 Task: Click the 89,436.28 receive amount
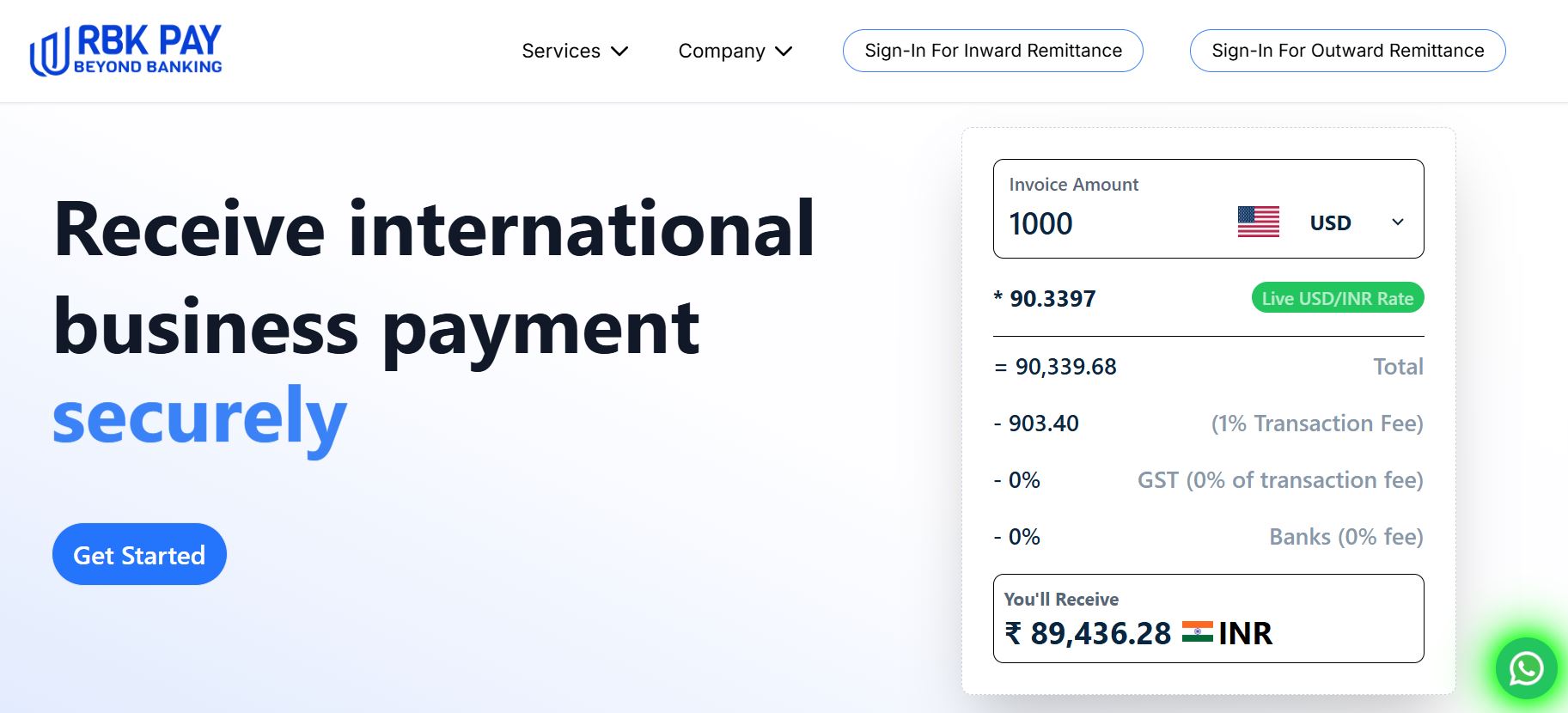[1100, 634]
